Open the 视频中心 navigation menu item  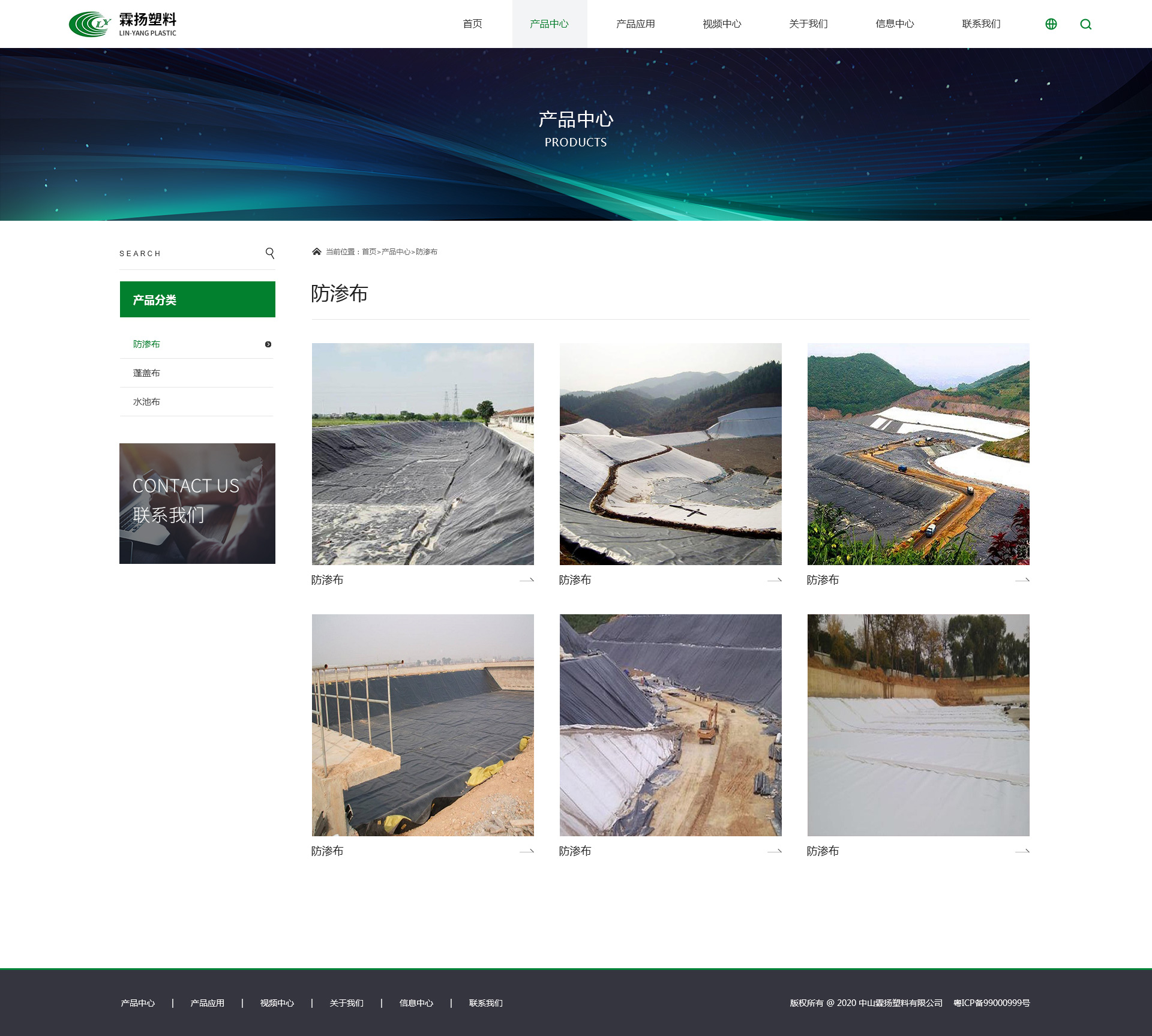[722, 24]
